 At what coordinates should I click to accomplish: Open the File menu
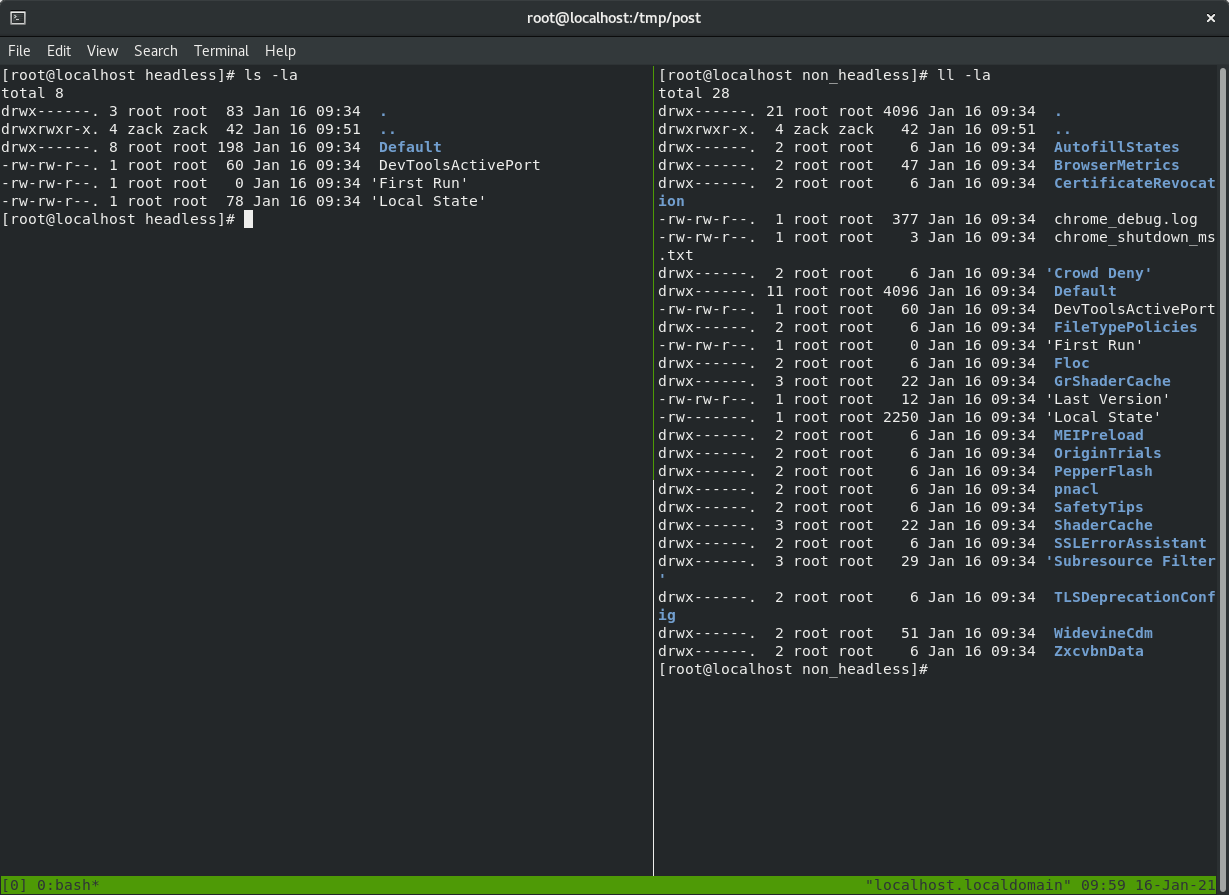[x=19, y=51]
